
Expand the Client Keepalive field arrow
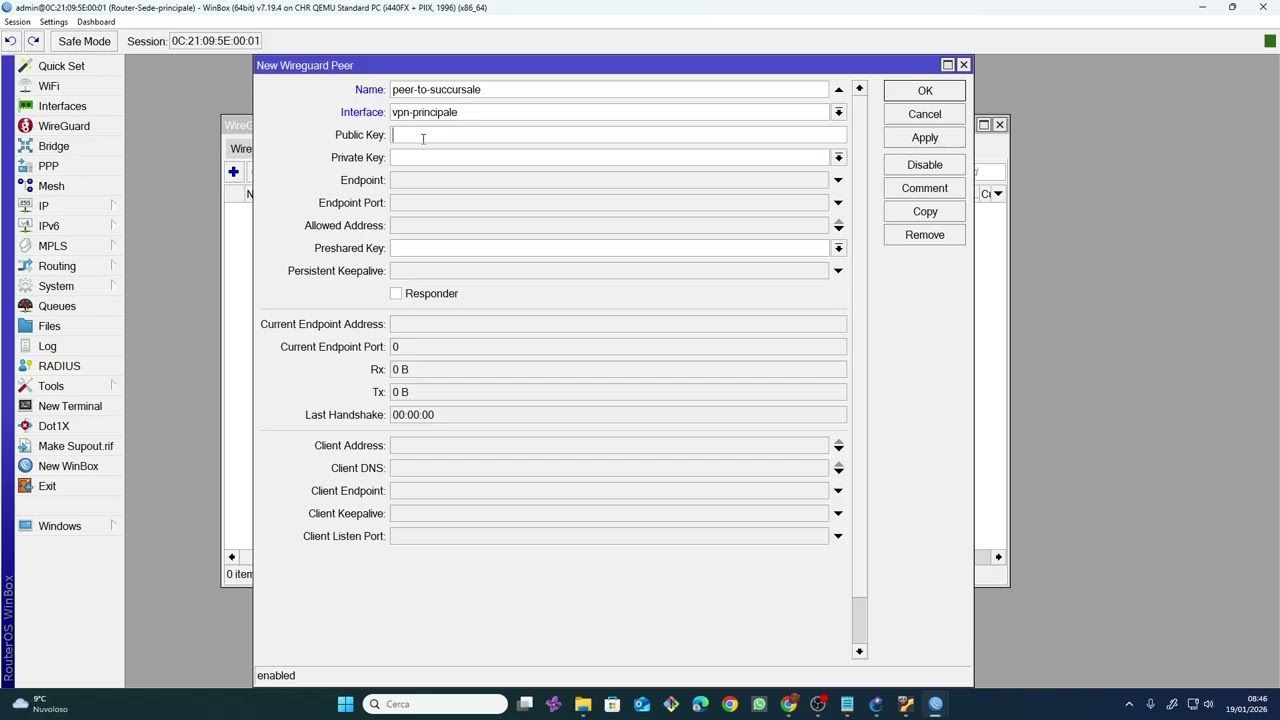[838, 514]
